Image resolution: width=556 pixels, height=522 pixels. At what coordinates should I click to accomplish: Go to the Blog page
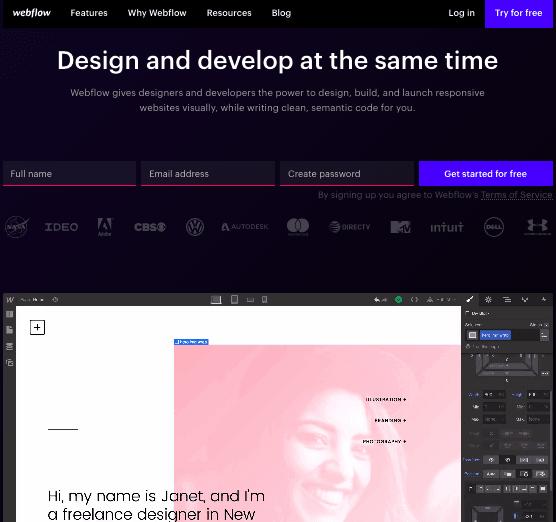click(281, 13)
